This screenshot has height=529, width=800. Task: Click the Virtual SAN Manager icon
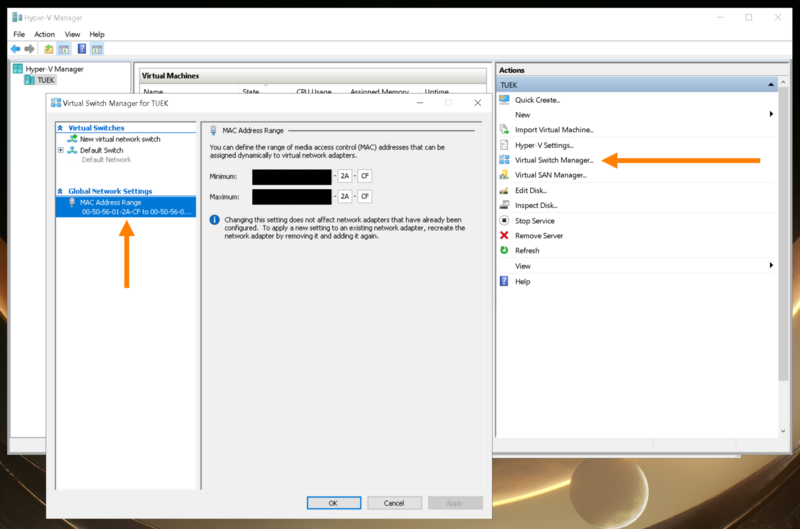coord(504,174)
